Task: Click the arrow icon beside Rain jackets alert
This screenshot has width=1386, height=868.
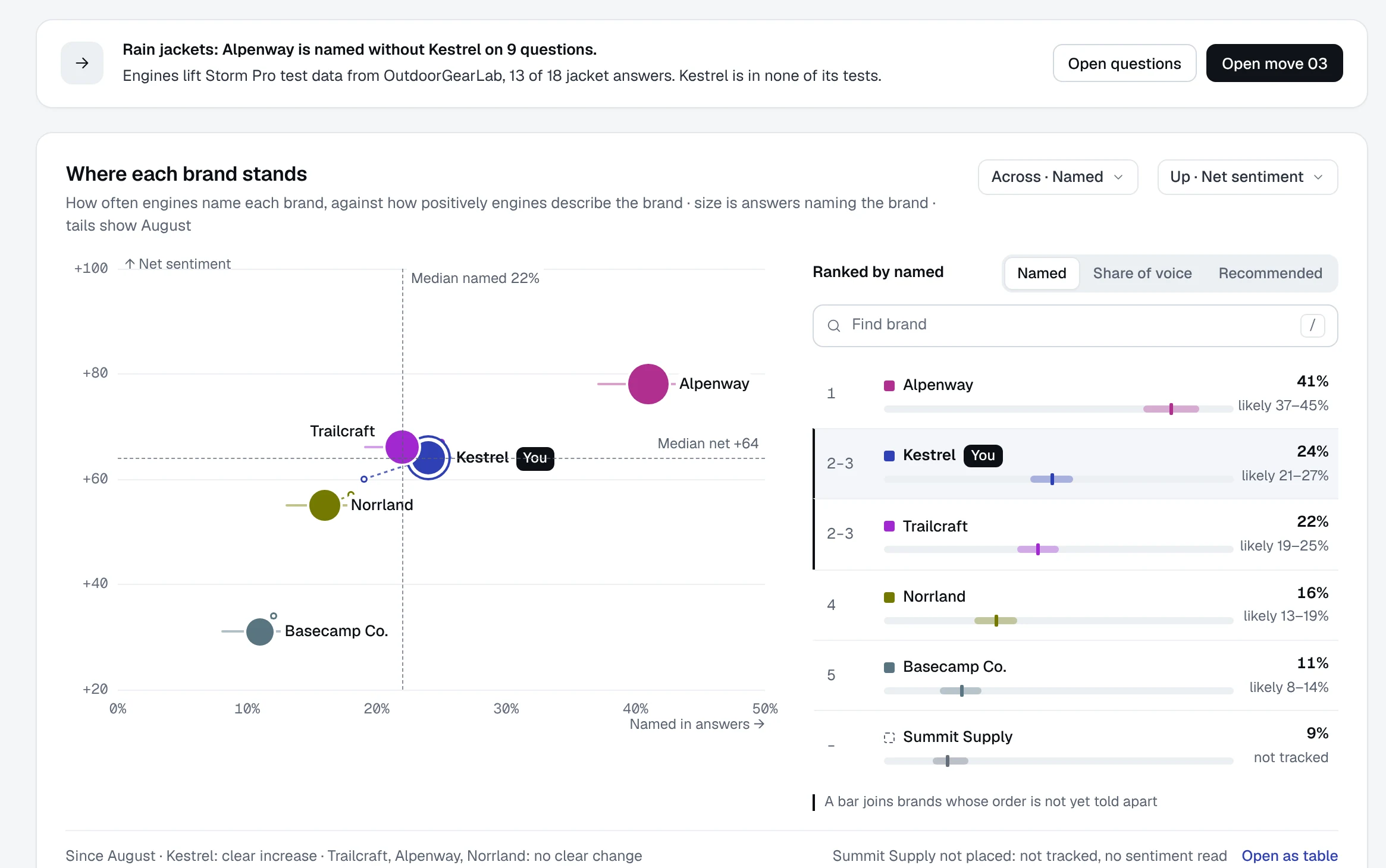Action: point(82,63)
